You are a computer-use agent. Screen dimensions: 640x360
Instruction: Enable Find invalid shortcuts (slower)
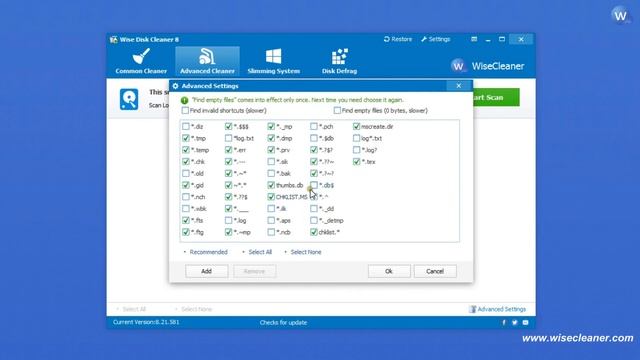(185, 111)
